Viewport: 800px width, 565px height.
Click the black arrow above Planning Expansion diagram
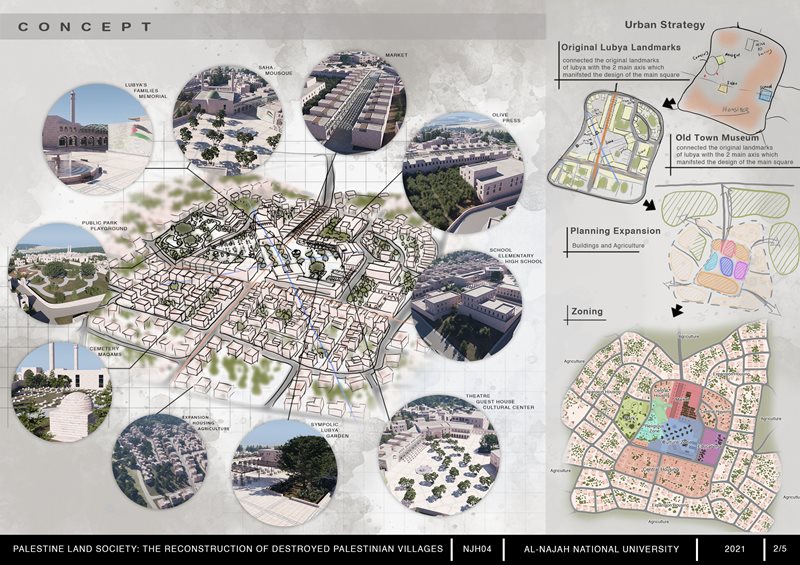[x=649, y=205]
